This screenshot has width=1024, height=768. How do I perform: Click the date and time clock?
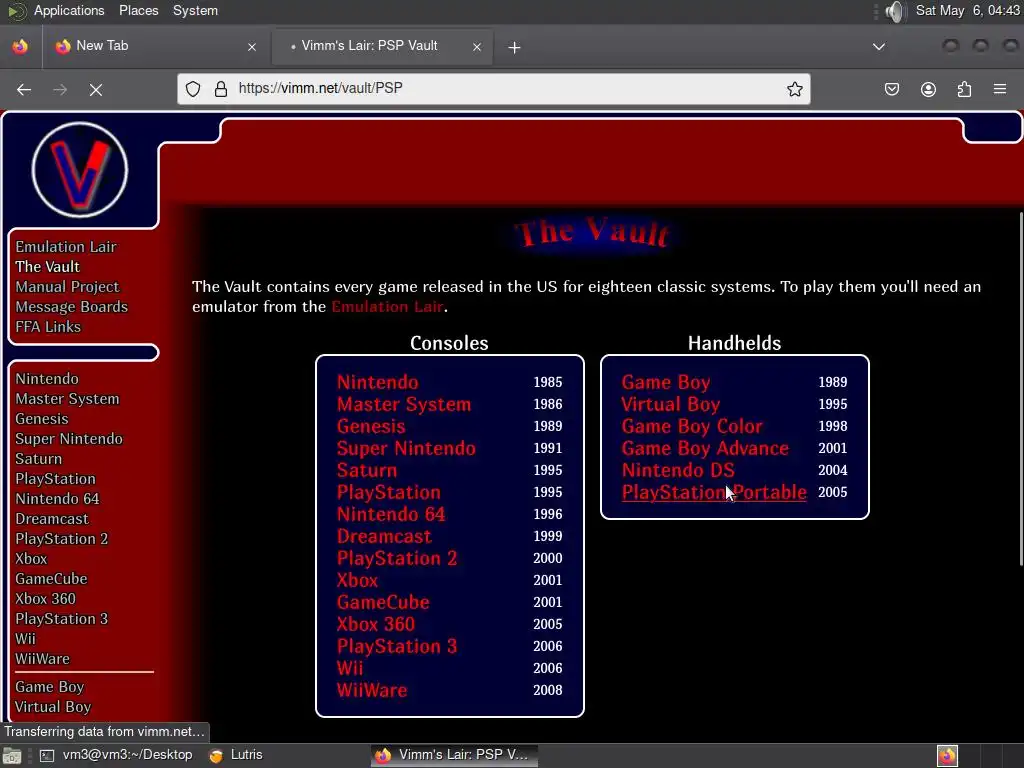pyautogui.click(x=967, y=10)
